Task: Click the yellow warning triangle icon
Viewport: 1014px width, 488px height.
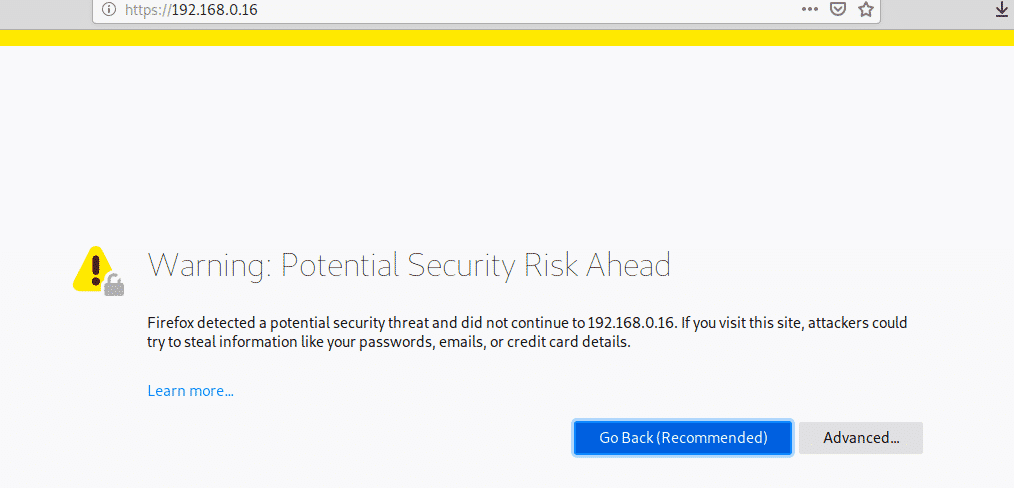Action: [92, 267]
